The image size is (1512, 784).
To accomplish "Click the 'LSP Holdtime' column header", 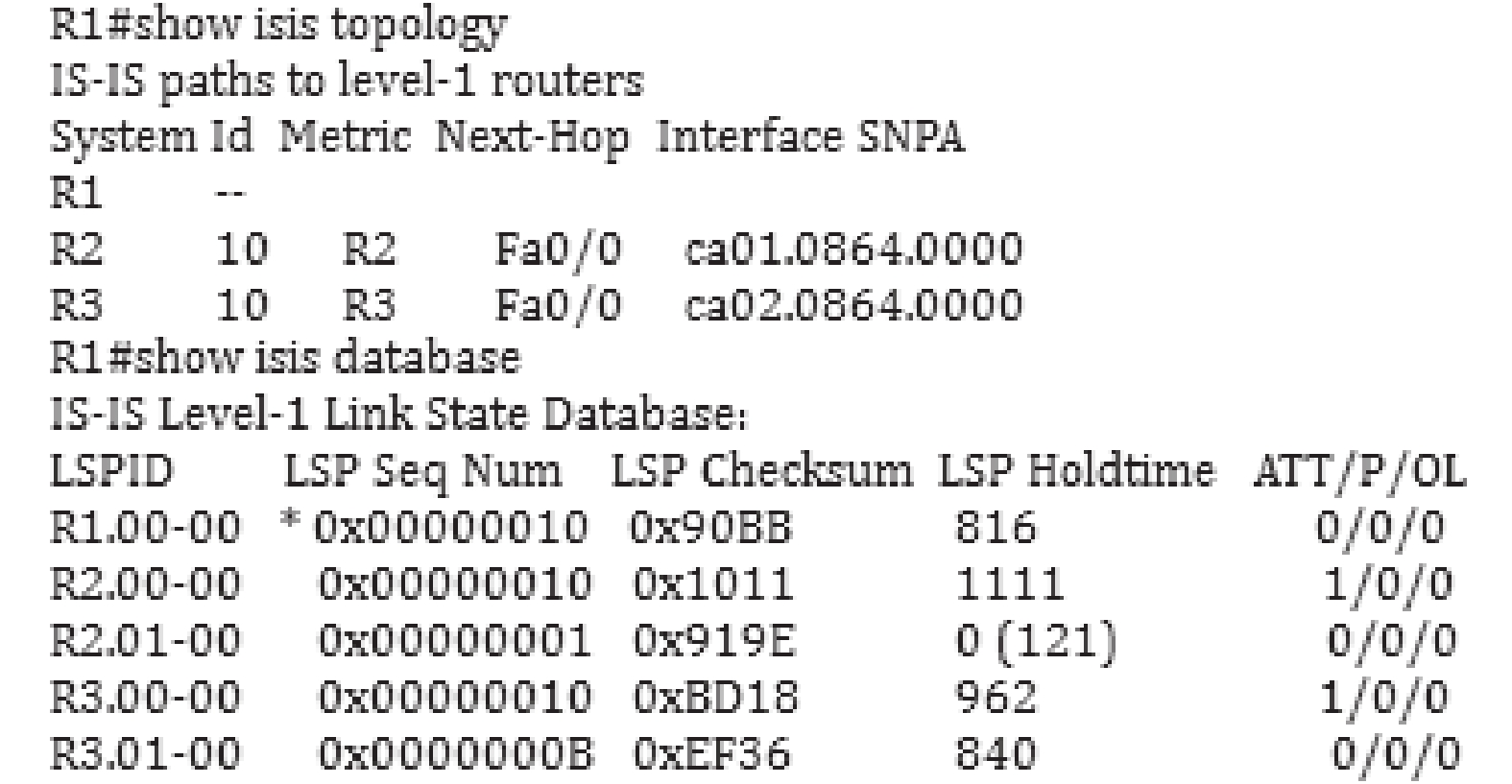I will pyautogui.click(x=1076, y=471).
